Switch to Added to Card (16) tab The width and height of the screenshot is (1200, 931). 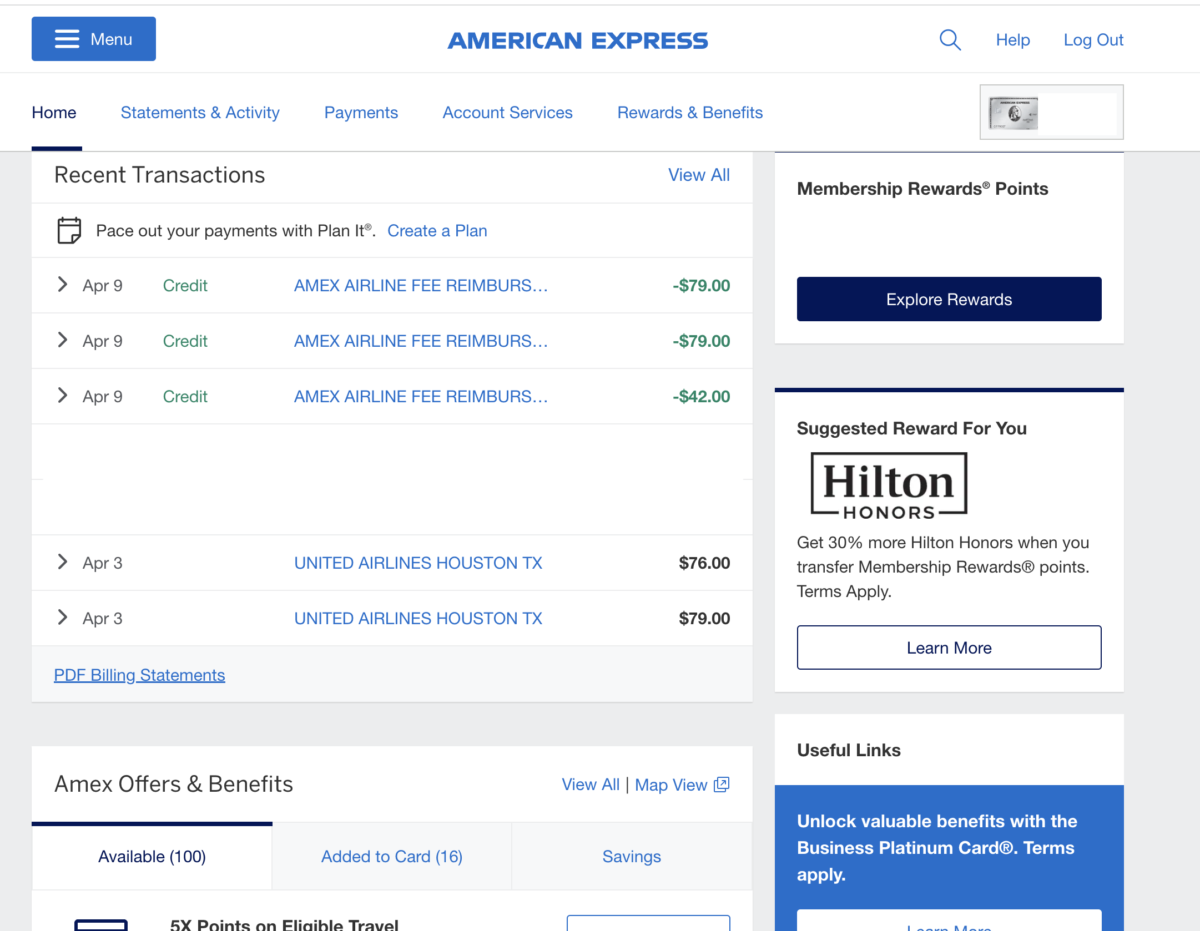(392, 856)
